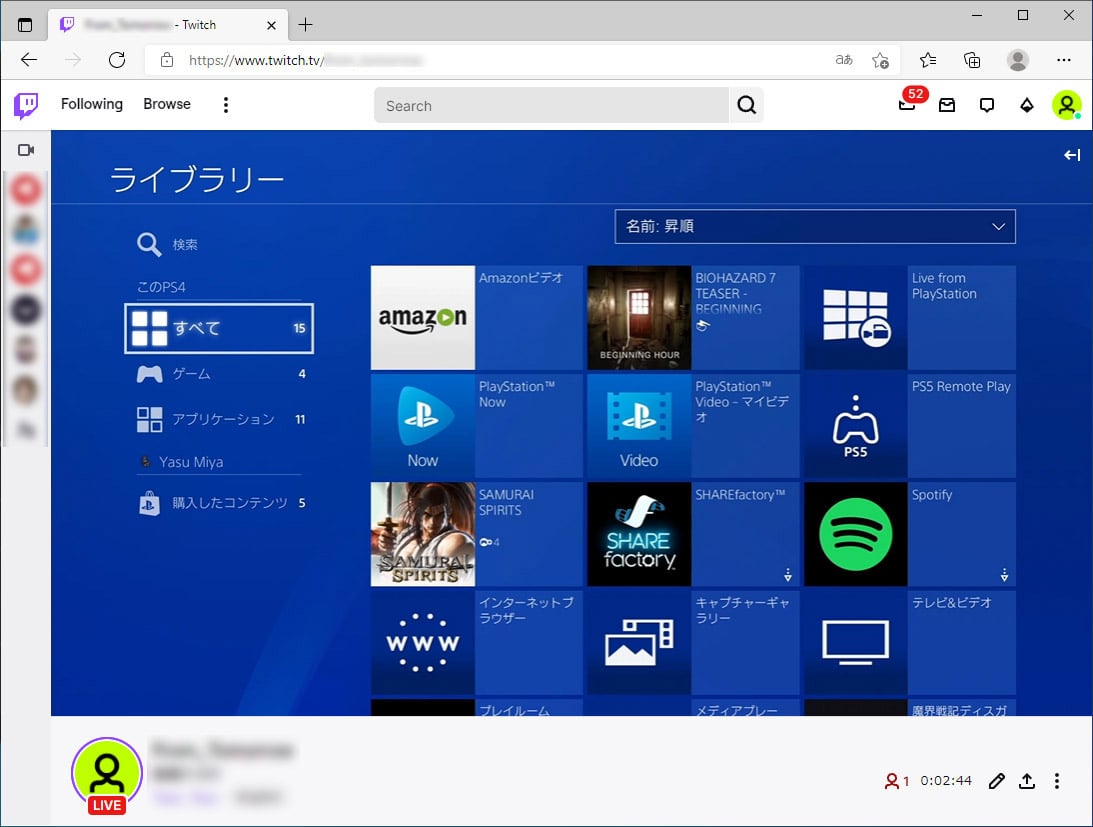Open the Following tab
The height and width of the screenshot is (827, 1093).
[x=92, y=104]
